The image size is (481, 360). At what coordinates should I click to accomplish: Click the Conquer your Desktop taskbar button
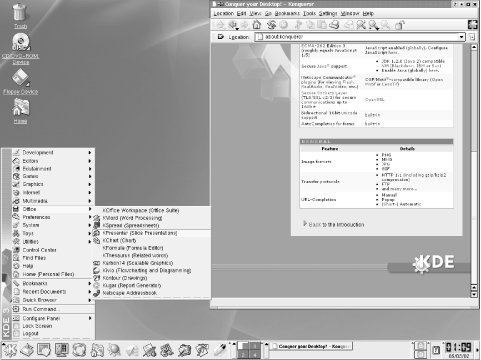[x=311, y=347]
